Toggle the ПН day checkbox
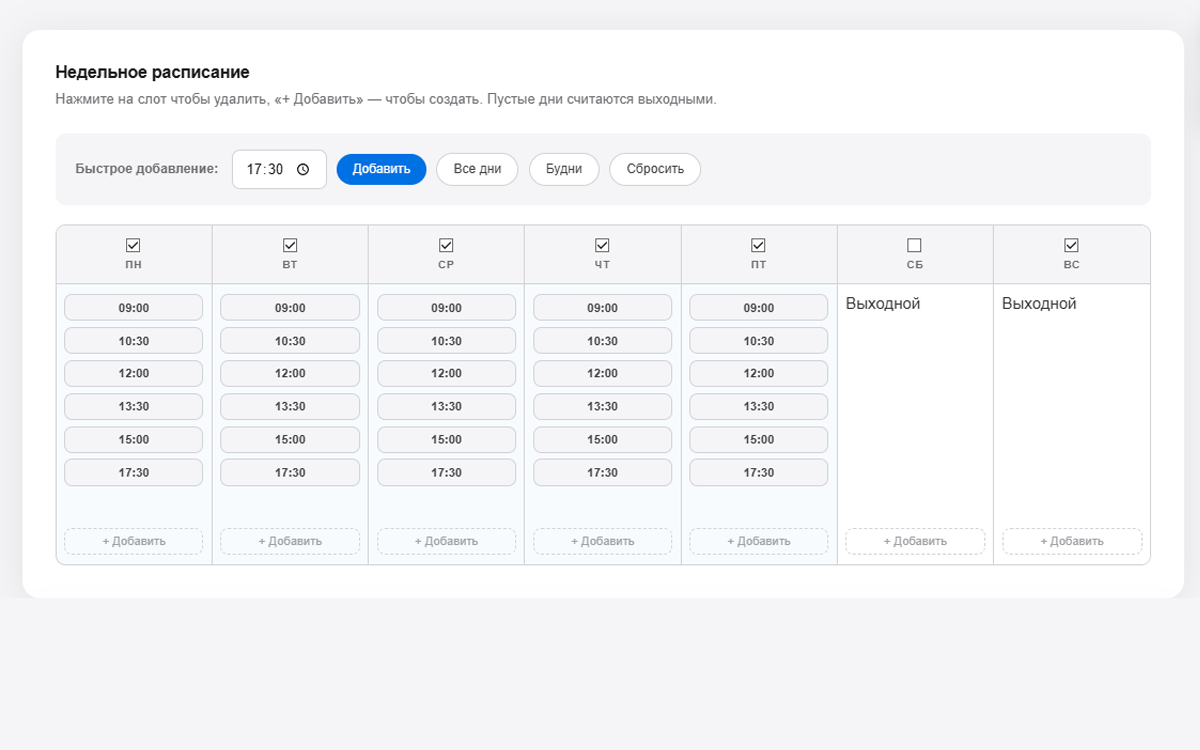Screen dimensions: 1200x750 (x=134, y=245)
